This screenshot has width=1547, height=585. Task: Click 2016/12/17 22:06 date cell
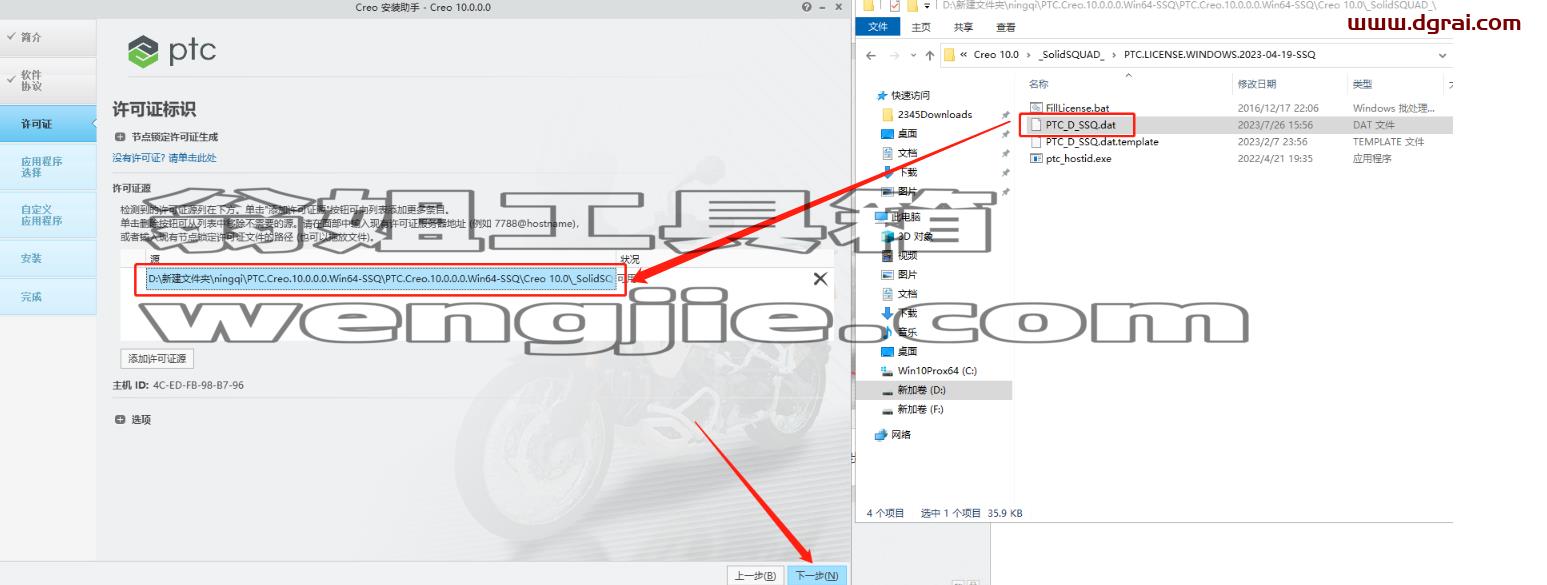pyautogui.click(x=1278, y=108)
